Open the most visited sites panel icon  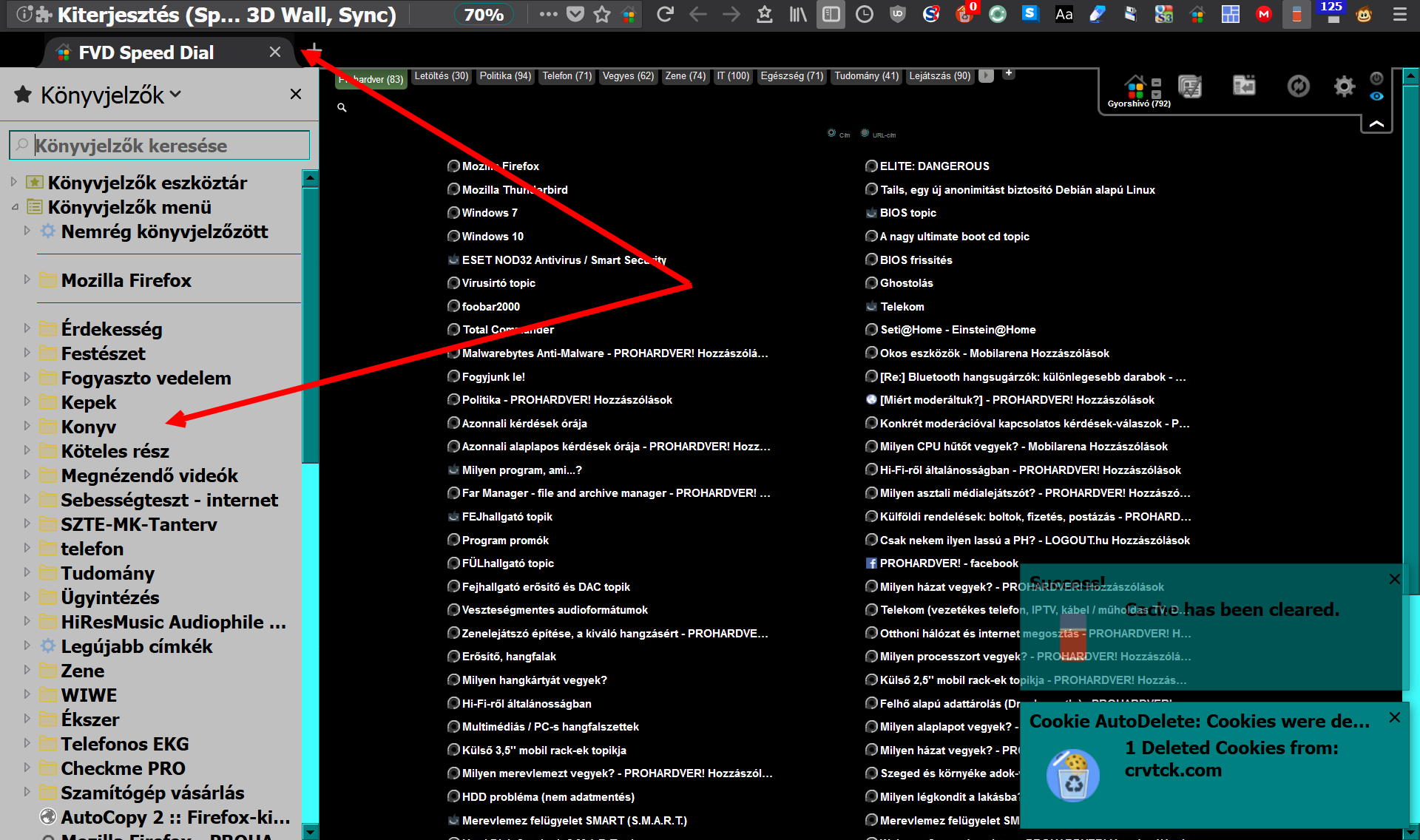(1190, 87)
